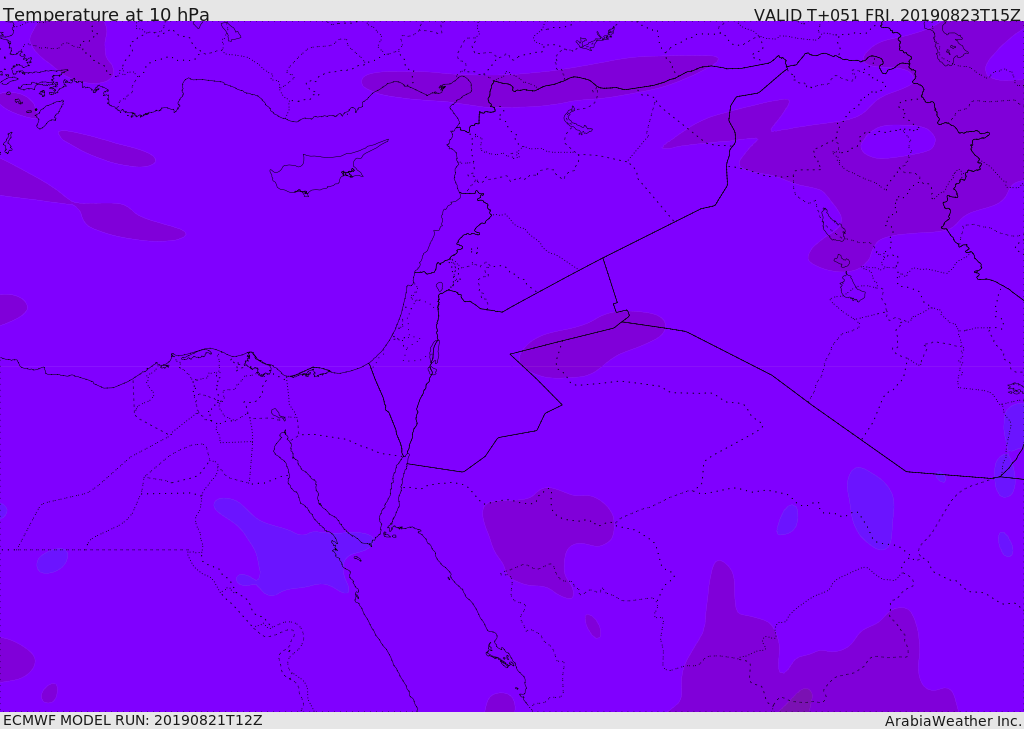Click the 'Temperature at 10 hPa' title
This screenshot has height=729, width=1024.
point(106,14)
